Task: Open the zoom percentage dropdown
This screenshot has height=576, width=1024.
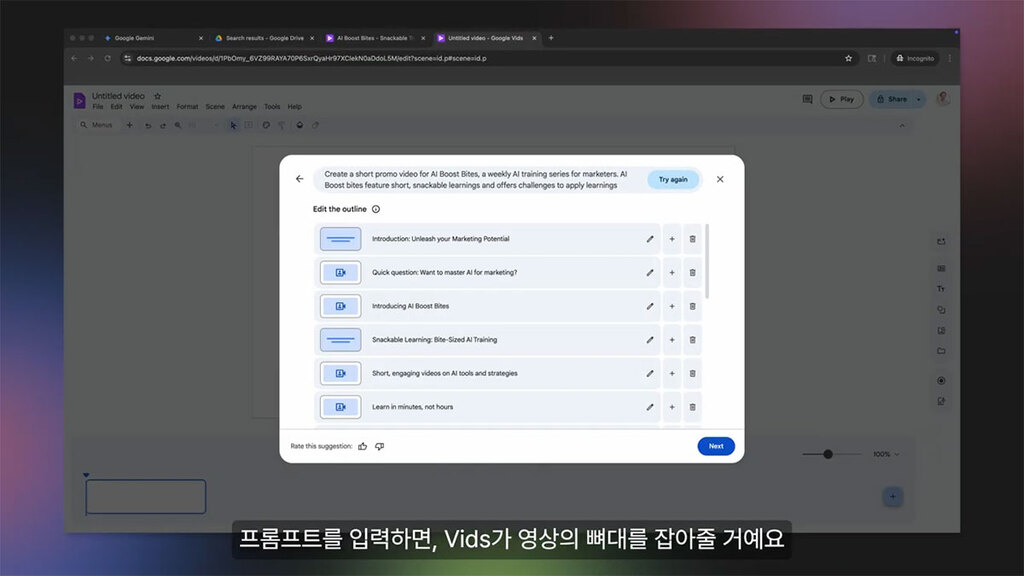Action: (886, 454)
